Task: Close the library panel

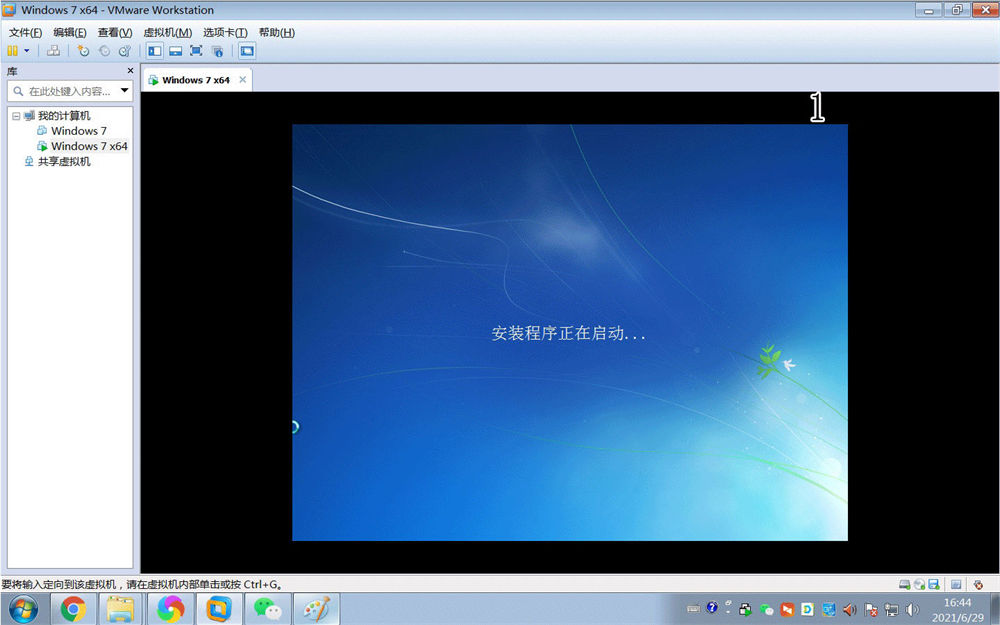Action: pyautogui.click(x=130, y=71)
